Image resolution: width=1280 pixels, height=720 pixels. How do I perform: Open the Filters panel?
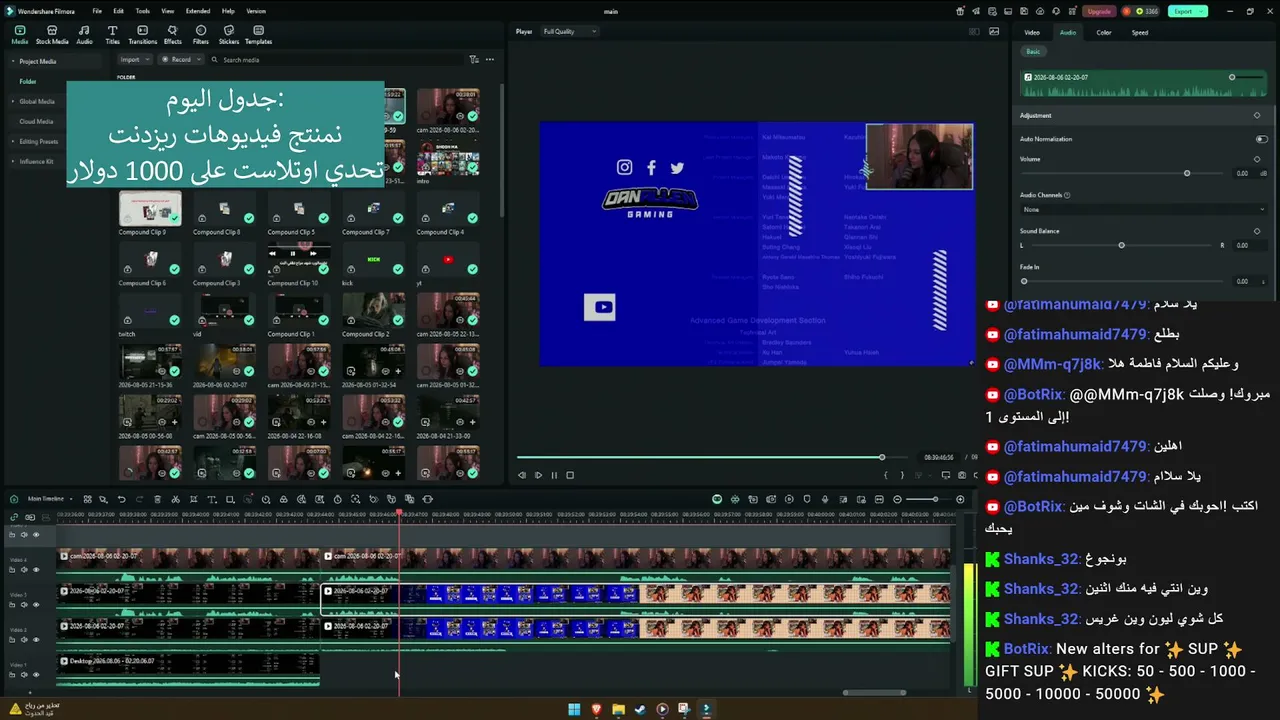[x=201, y=35]
